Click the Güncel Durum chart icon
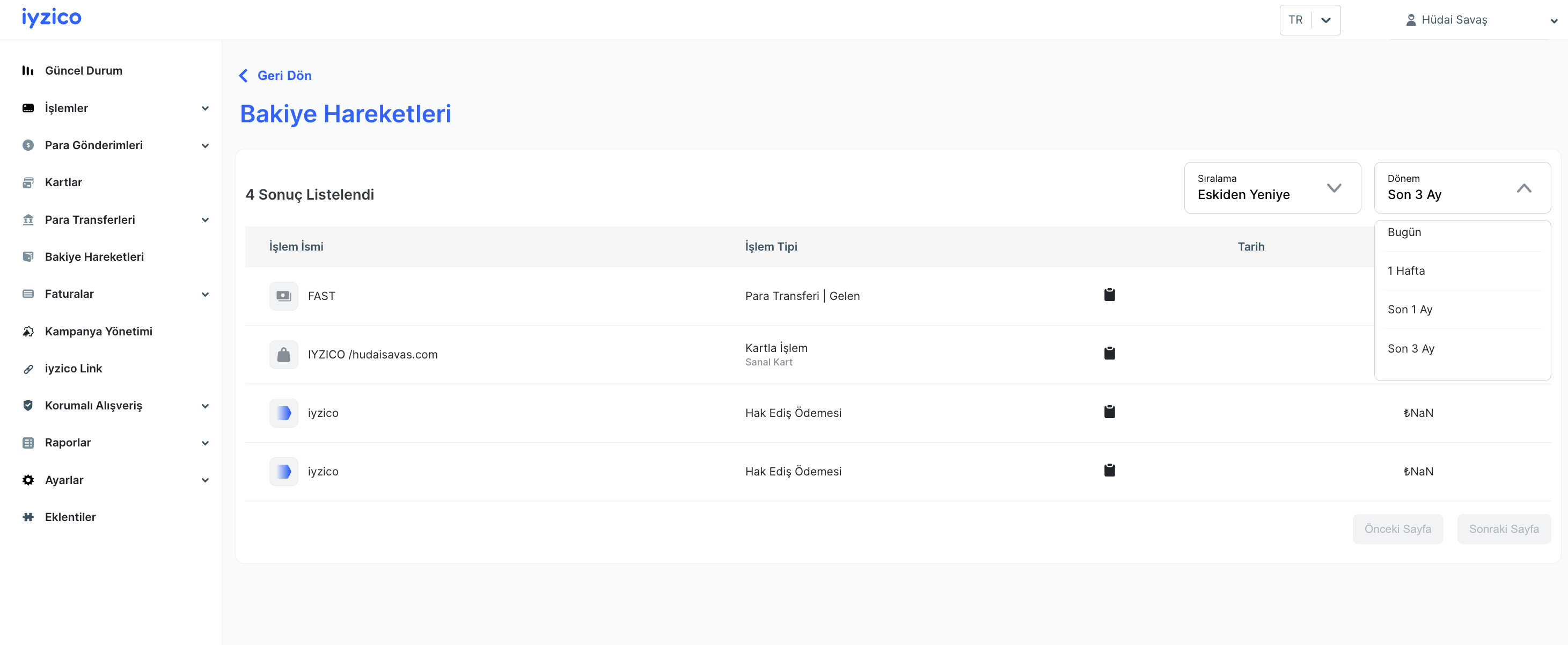 pyautogui.click(x=28, y=71)
